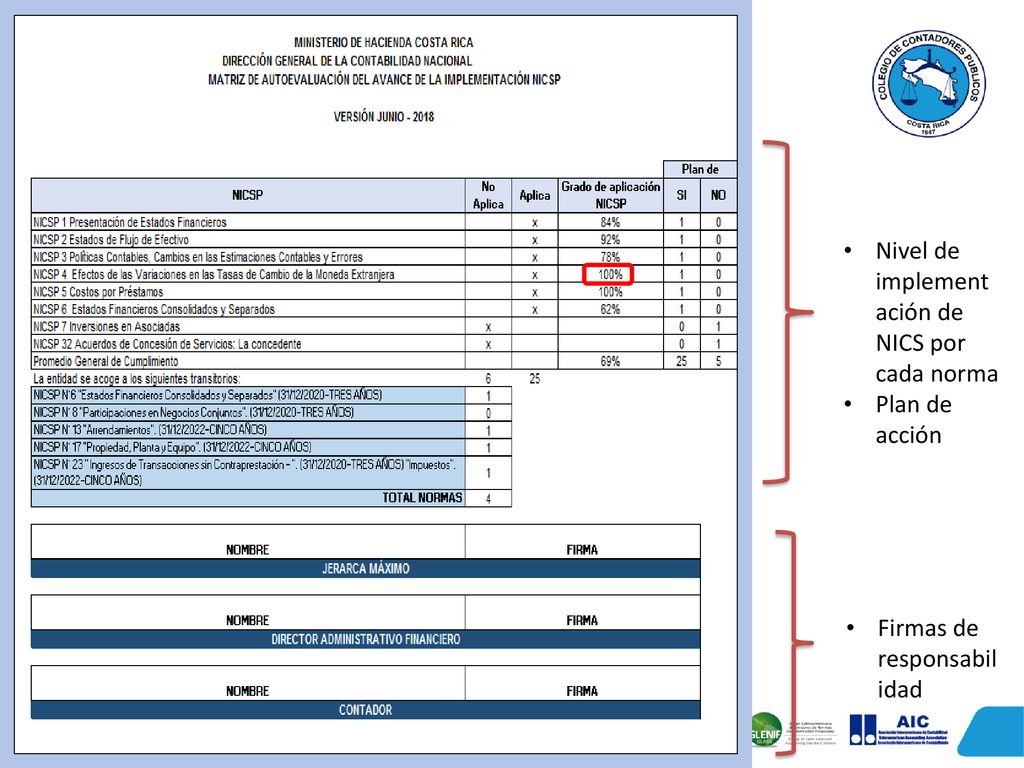This screenshot has width=1024, height=768.
Task: Select row 'NICSP 7 Inversiones en Asociadas'
Action: [x=384, y=326]
